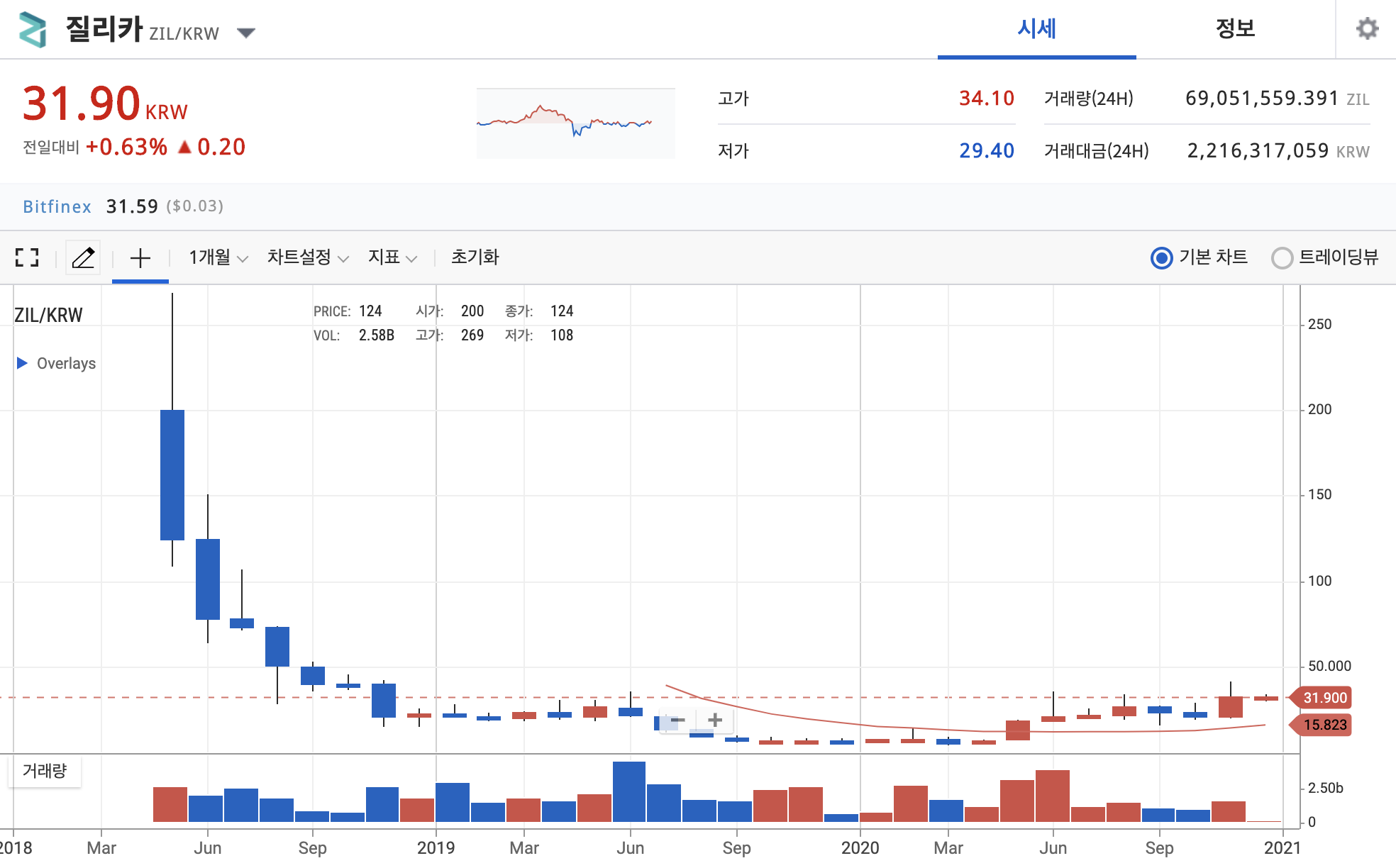Click the Zilliqa coin logo

pyautogui.click(x=33, y=30)
